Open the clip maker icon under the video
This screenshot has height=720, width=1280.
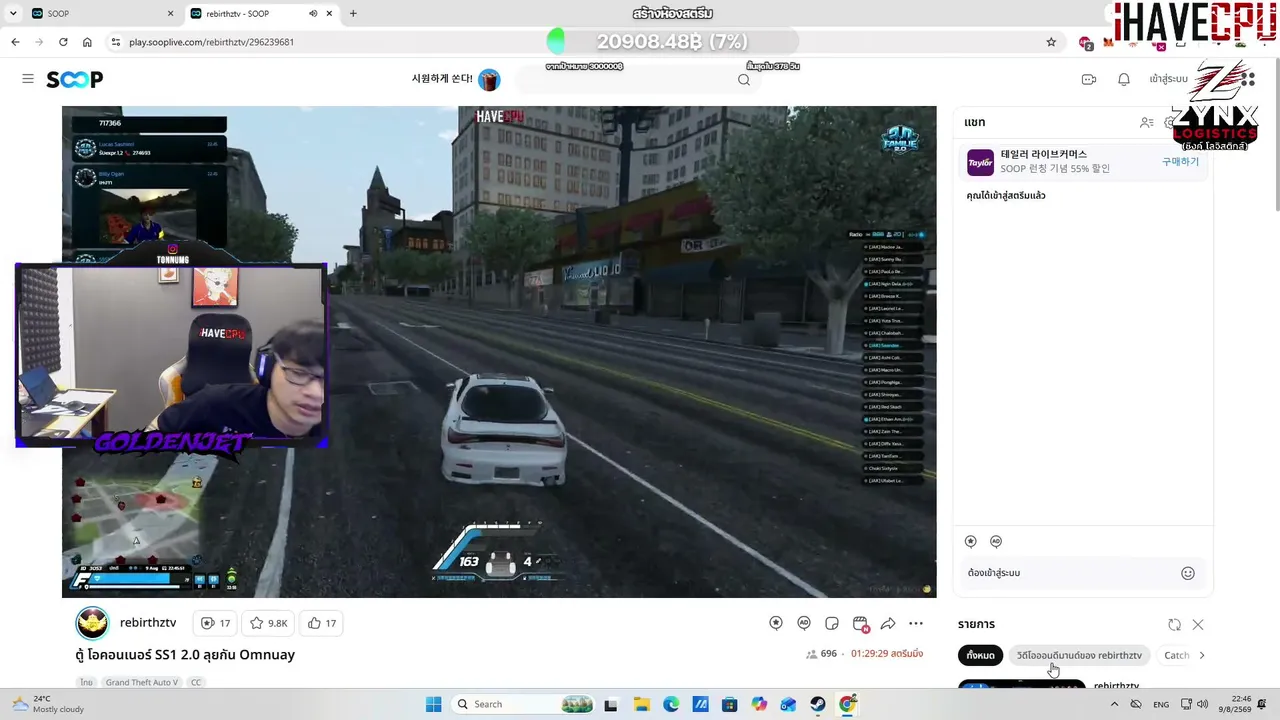(x=860, y=623)
